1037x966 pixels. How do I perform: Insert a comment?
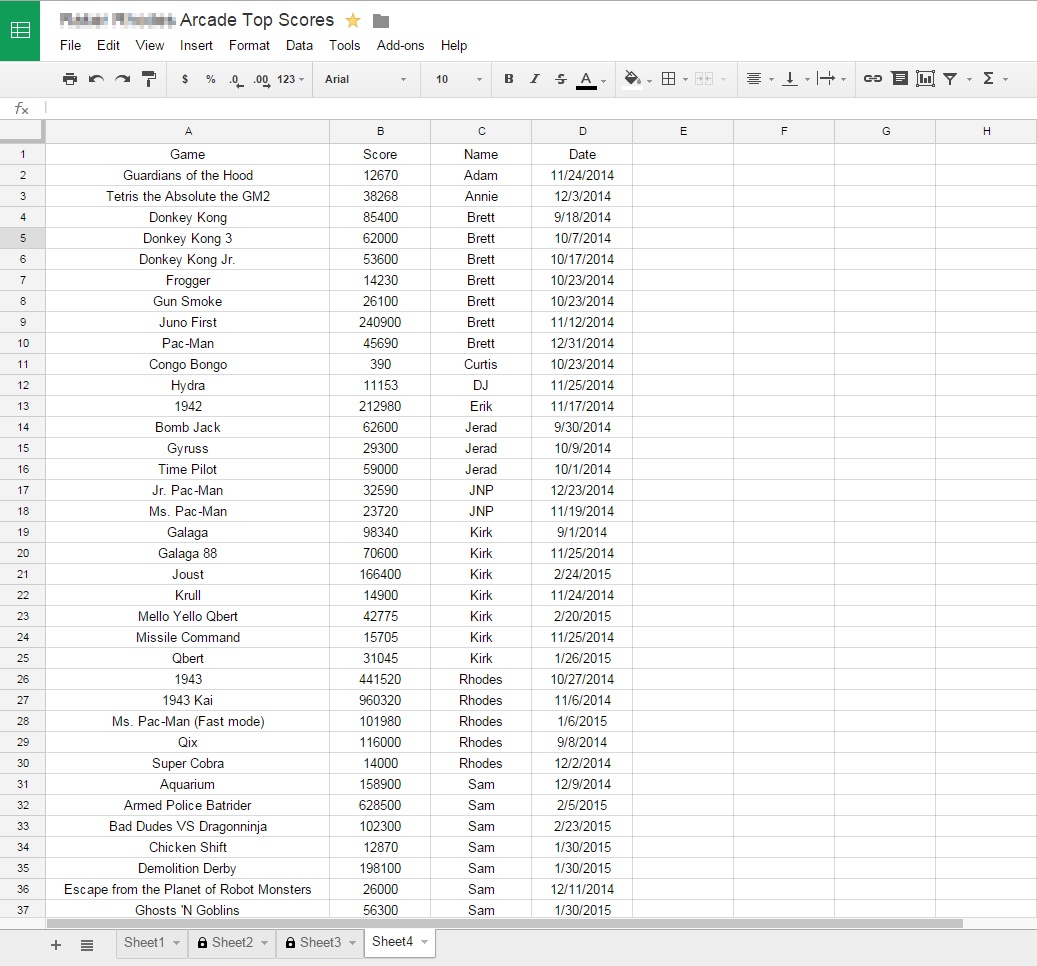click(899, 79)
